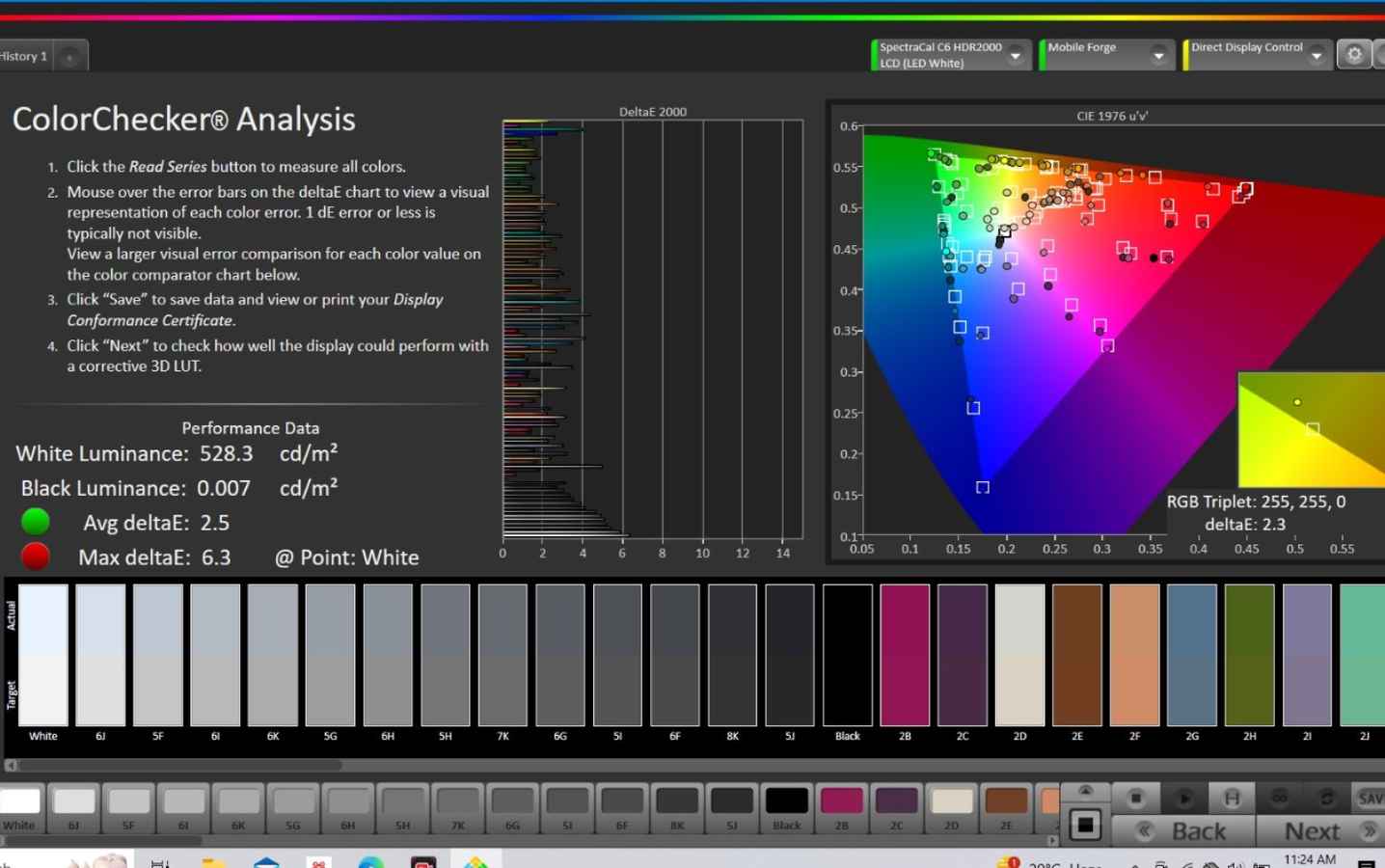Click the scrollbar beneath the color comparator chart
Viewport: 1385px width, 868px height.
pos(178,765)
